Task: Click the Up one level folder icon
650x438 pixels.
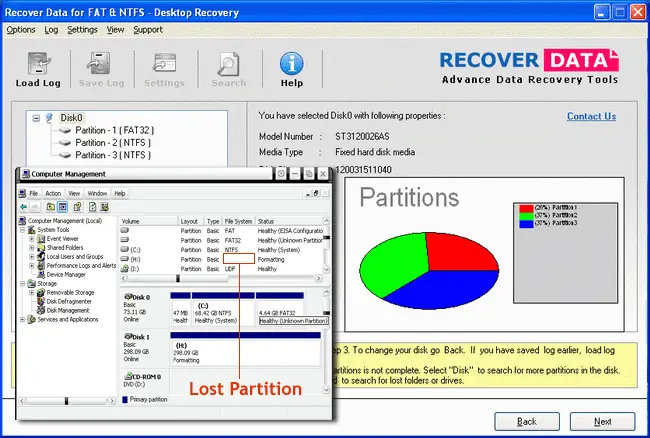Action: click(x=51, y=206)
